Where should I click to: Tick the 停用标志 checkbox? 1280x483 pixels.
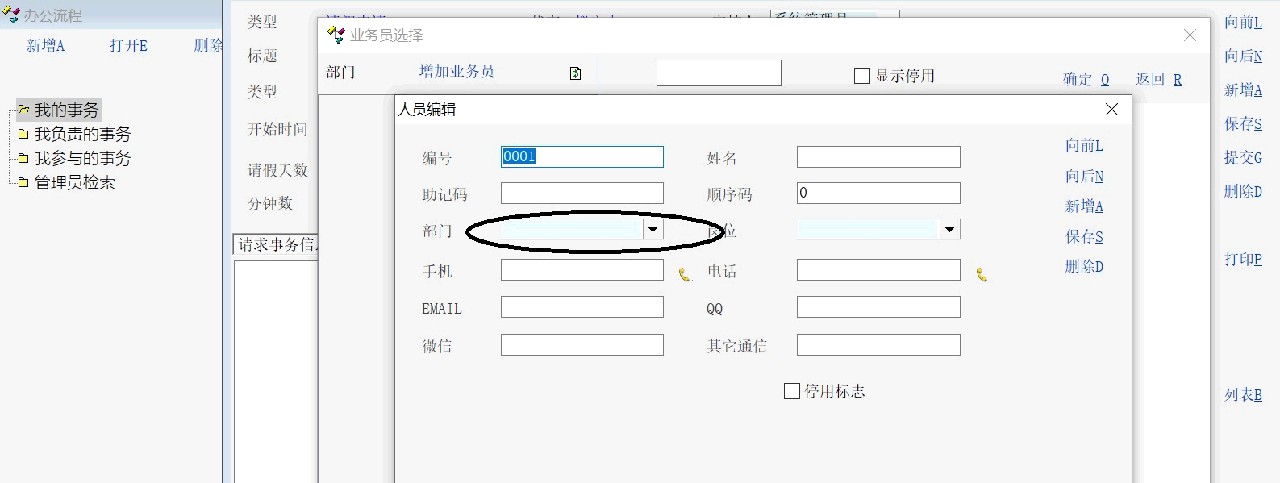792,391
